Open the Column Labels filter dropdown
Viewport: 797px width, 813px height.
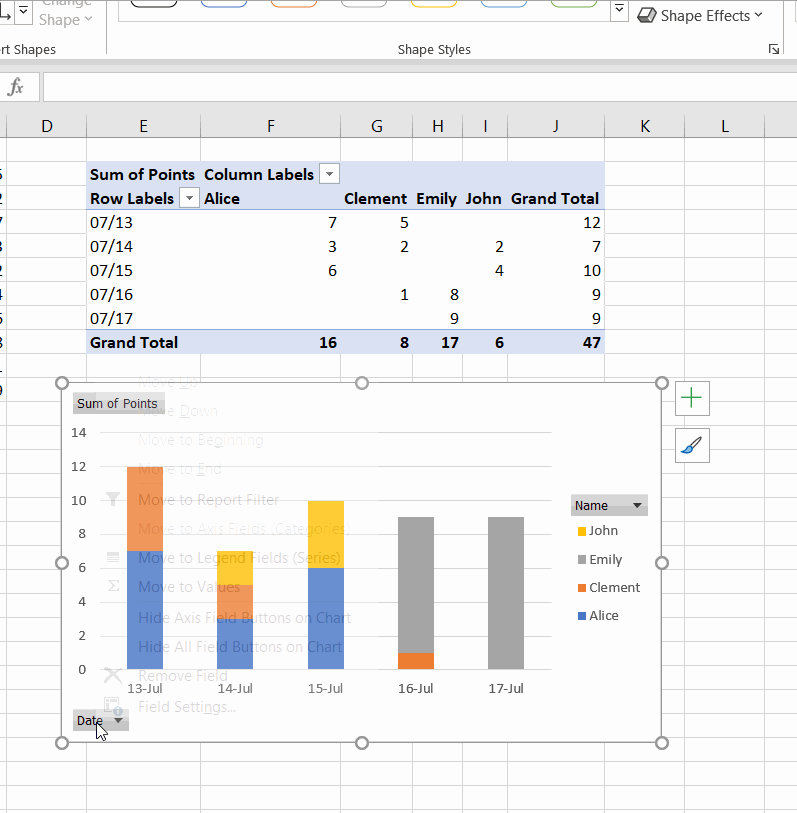tap(329, 174)
